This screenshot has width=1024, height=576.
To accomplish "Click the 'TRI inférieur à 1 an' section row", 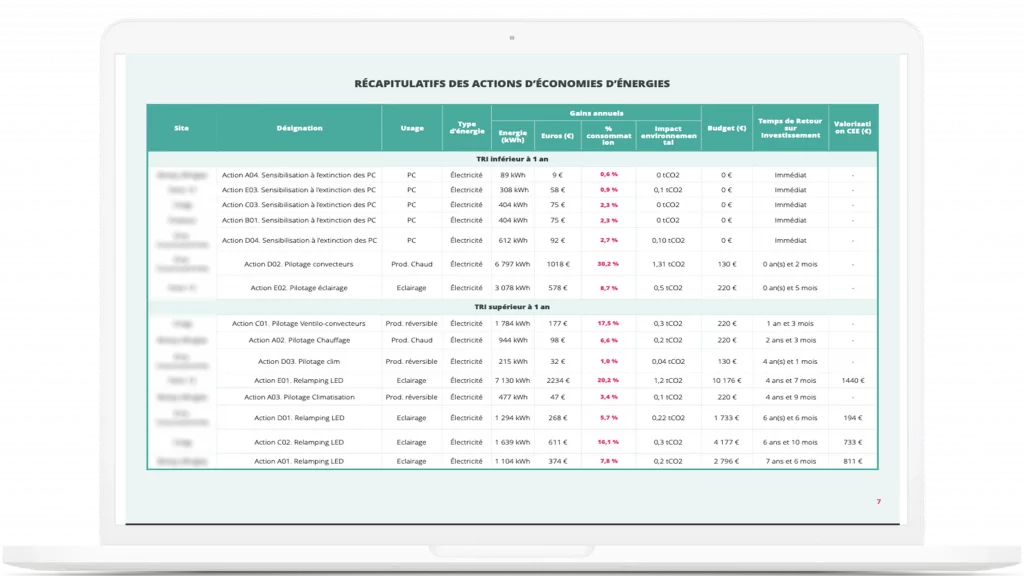I will pyautogui.click(x=512, y=158).
